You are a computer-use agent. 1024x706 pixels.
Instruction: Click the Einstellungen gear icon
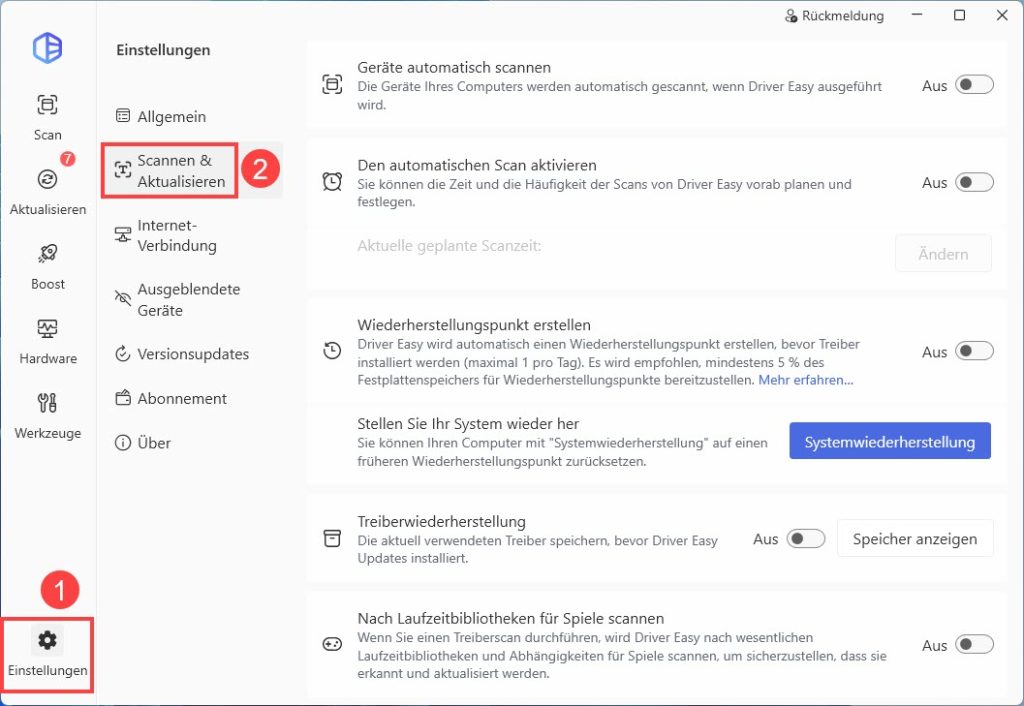click(x=47, y=640)
